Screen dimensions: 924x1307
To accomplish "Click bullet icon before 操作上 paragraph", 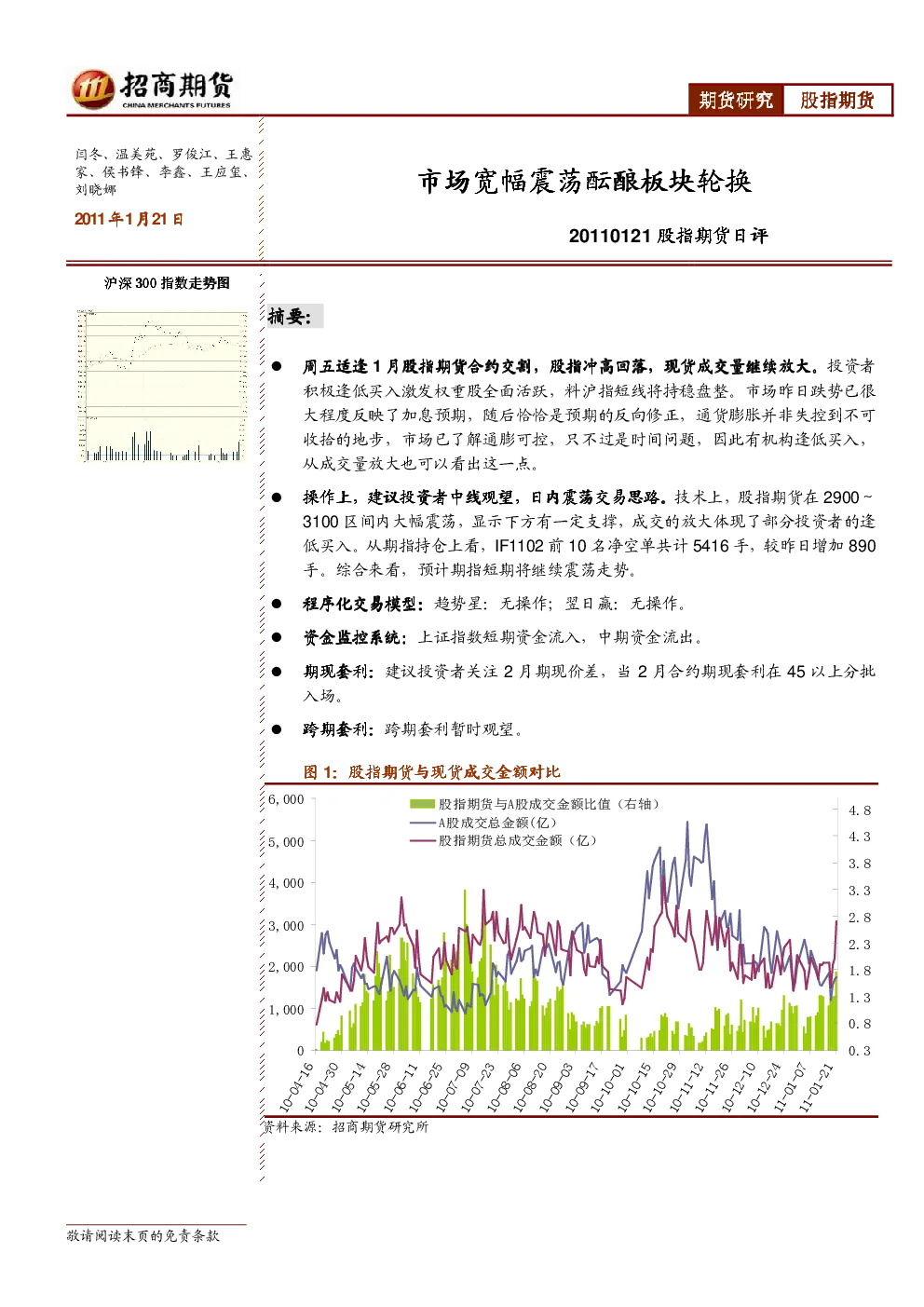I will pyautogui.click(x=277, y=497).
